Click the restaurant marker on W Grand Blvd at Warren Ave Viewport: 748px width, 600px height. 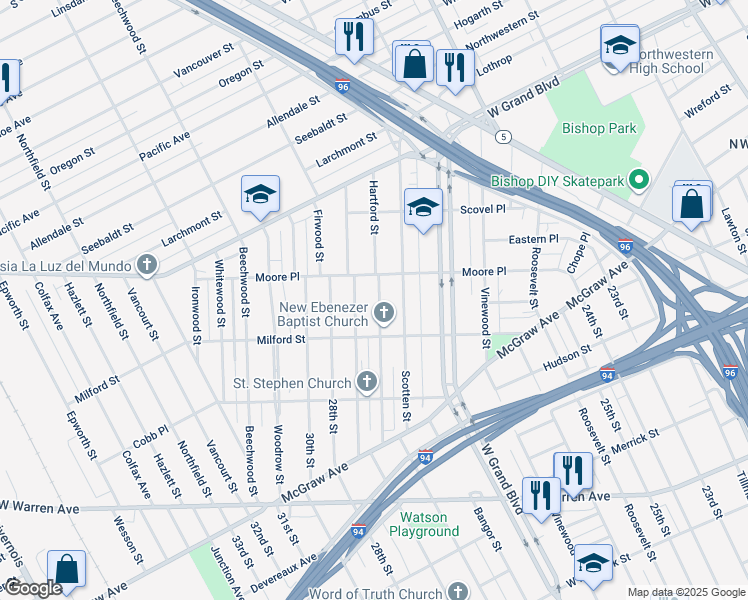click(541, 499)
